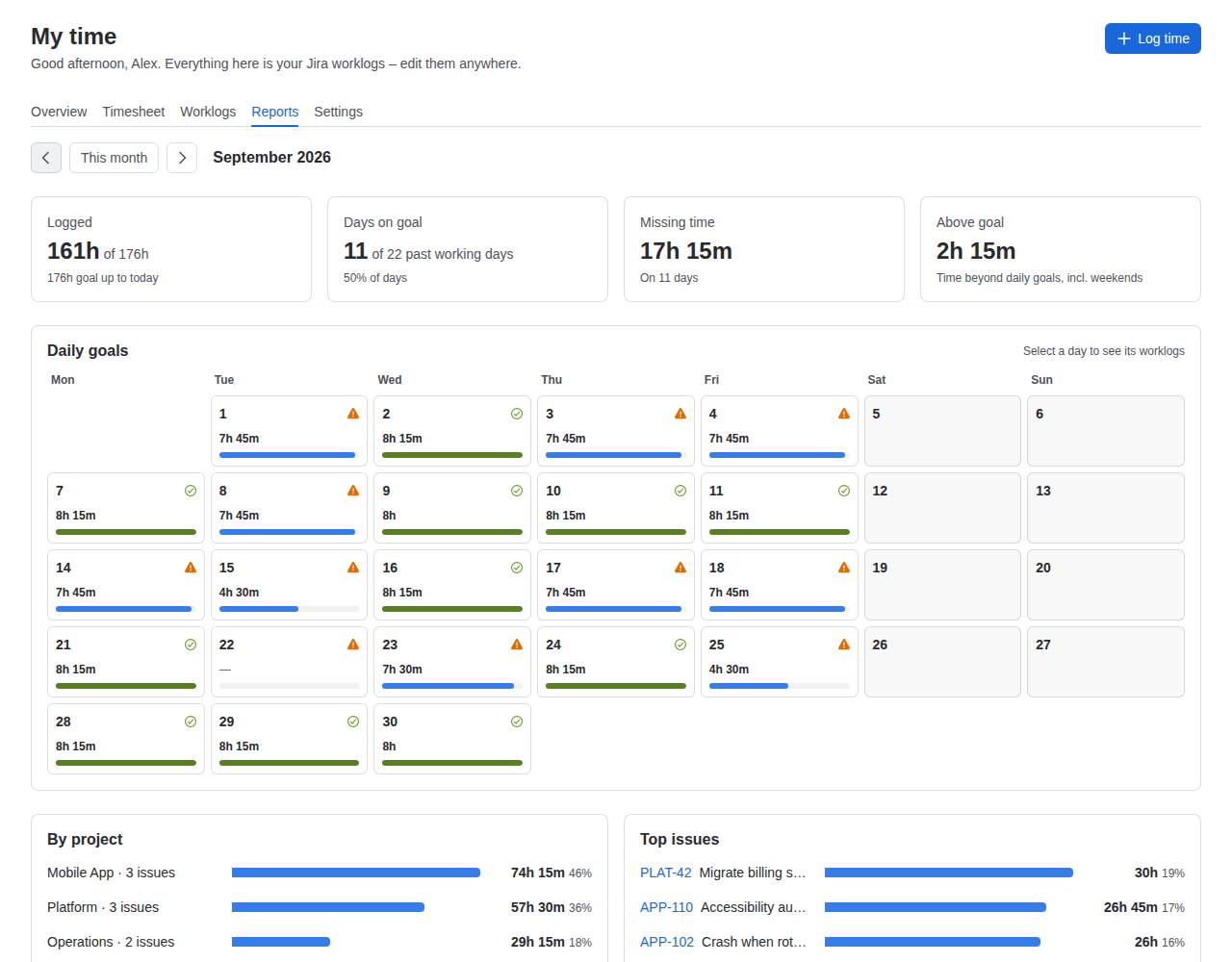This screenshot has width=1232, height=962.
Task: Click the warning icon on day 15
Action: pos(353,568)
